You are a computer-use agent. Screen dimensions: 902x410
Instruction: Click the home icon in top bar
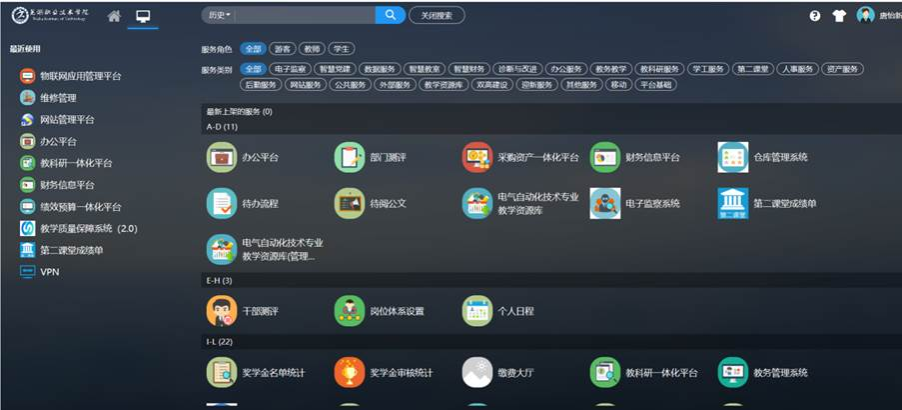coord(114,16)
